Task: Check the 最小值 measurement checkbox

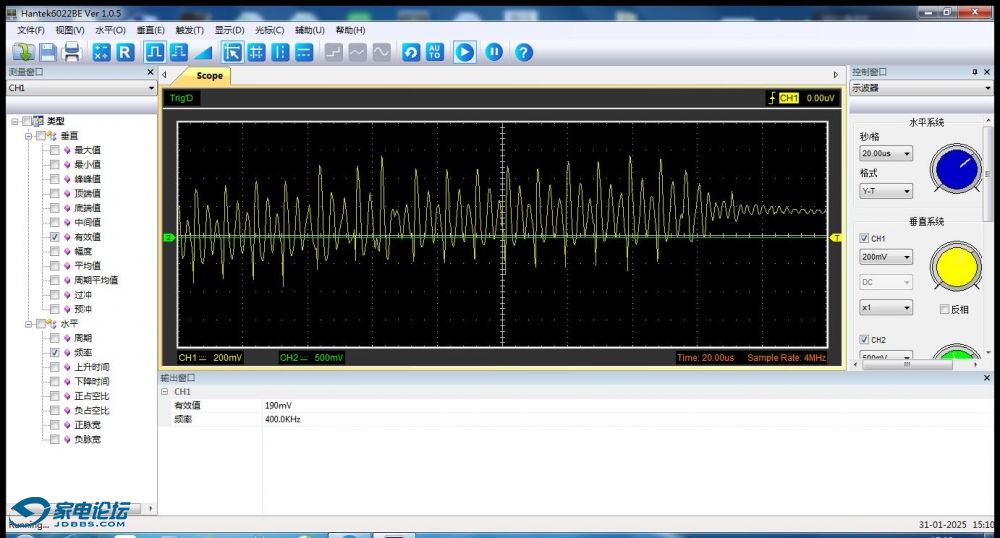Action: coord(54,164)
